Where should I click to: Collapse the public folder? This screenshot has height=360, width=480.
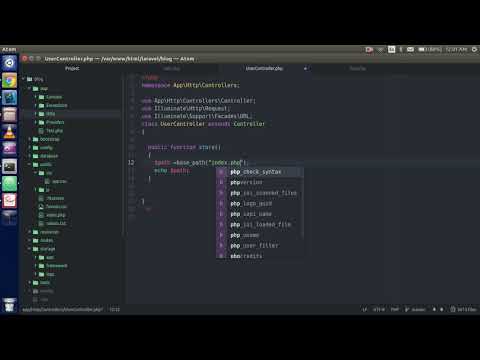30,164
